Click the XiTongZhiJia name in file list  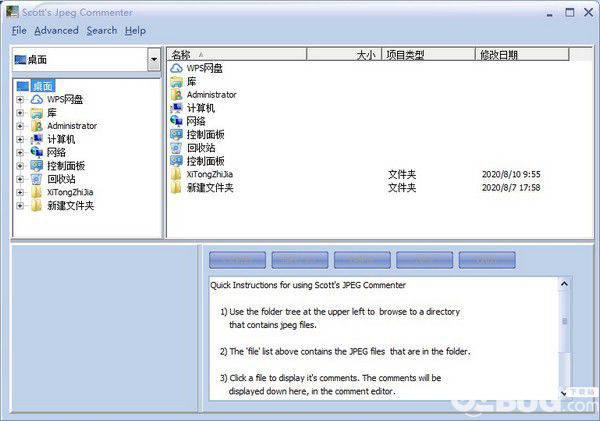click(x=210, y=174)
